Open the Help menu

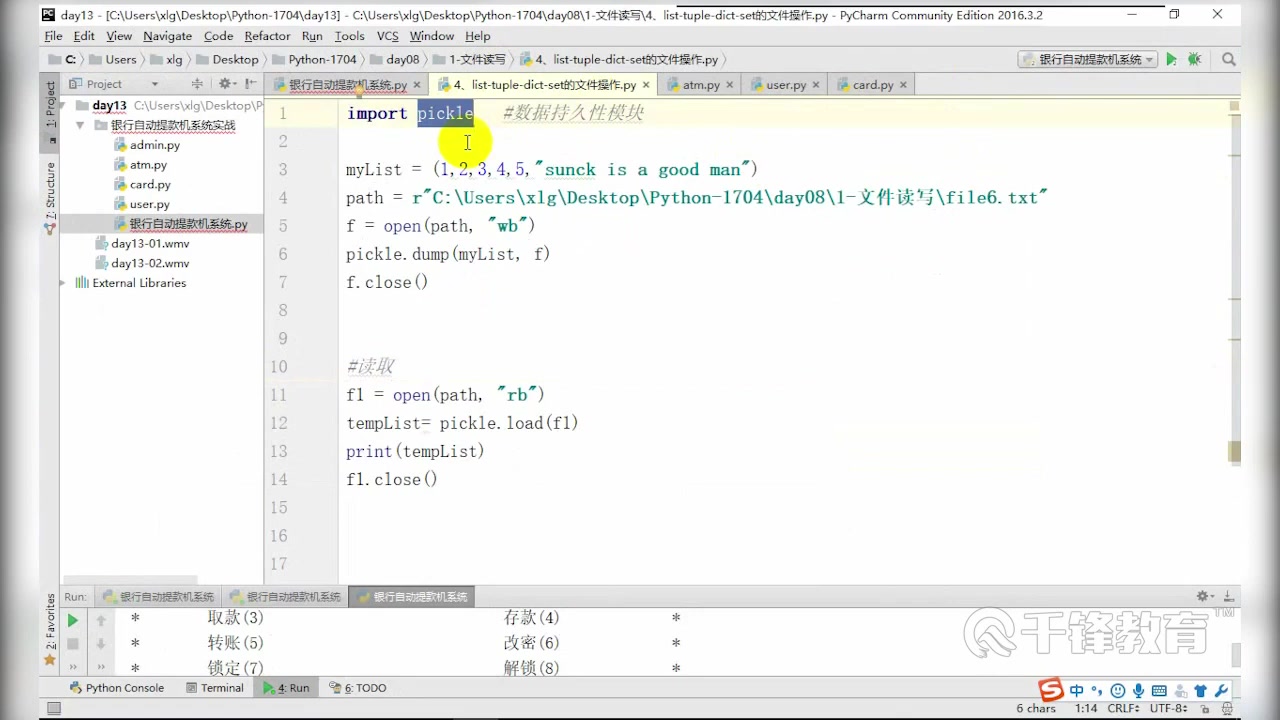point(477,36)
